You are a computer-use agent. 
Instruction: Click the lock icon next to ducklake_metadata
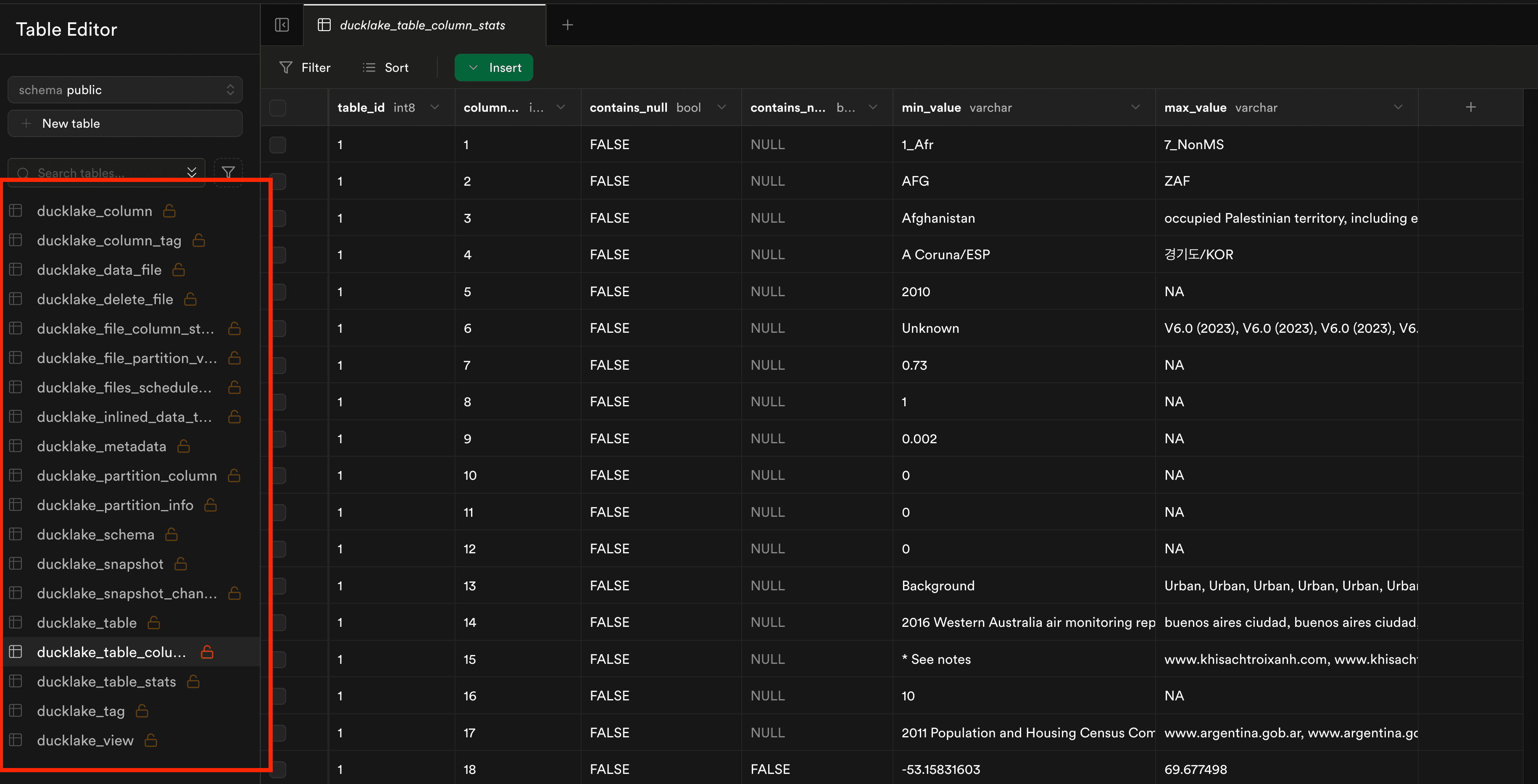184,446
